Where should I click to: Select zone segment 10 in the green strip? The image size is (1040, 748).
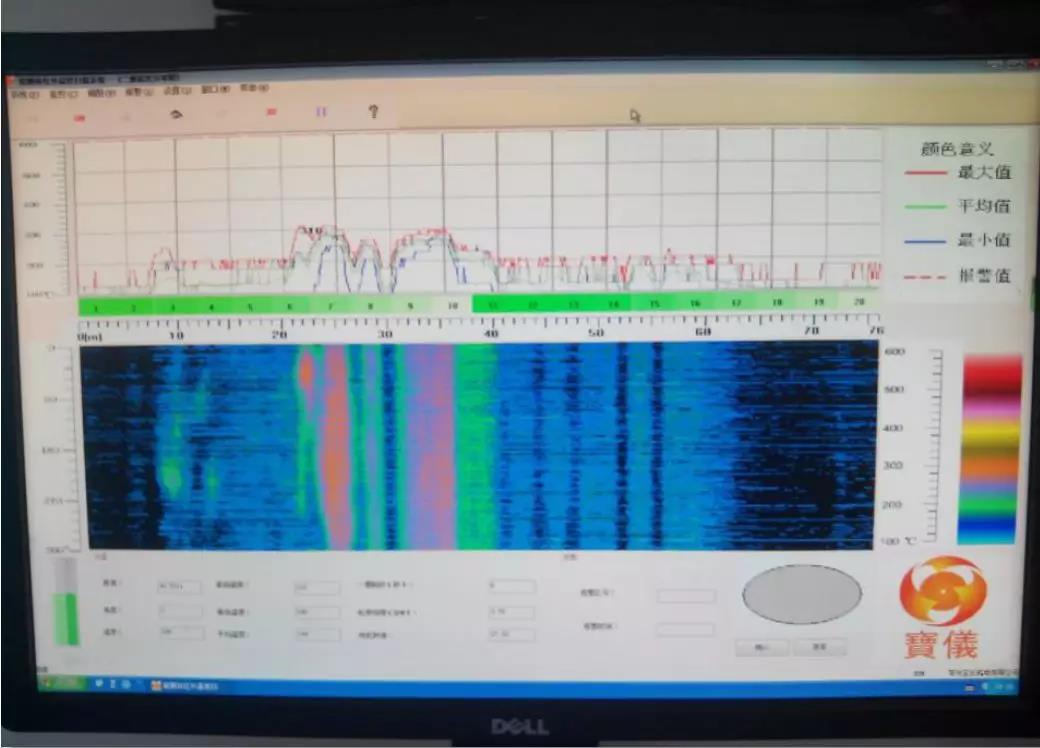451,305
